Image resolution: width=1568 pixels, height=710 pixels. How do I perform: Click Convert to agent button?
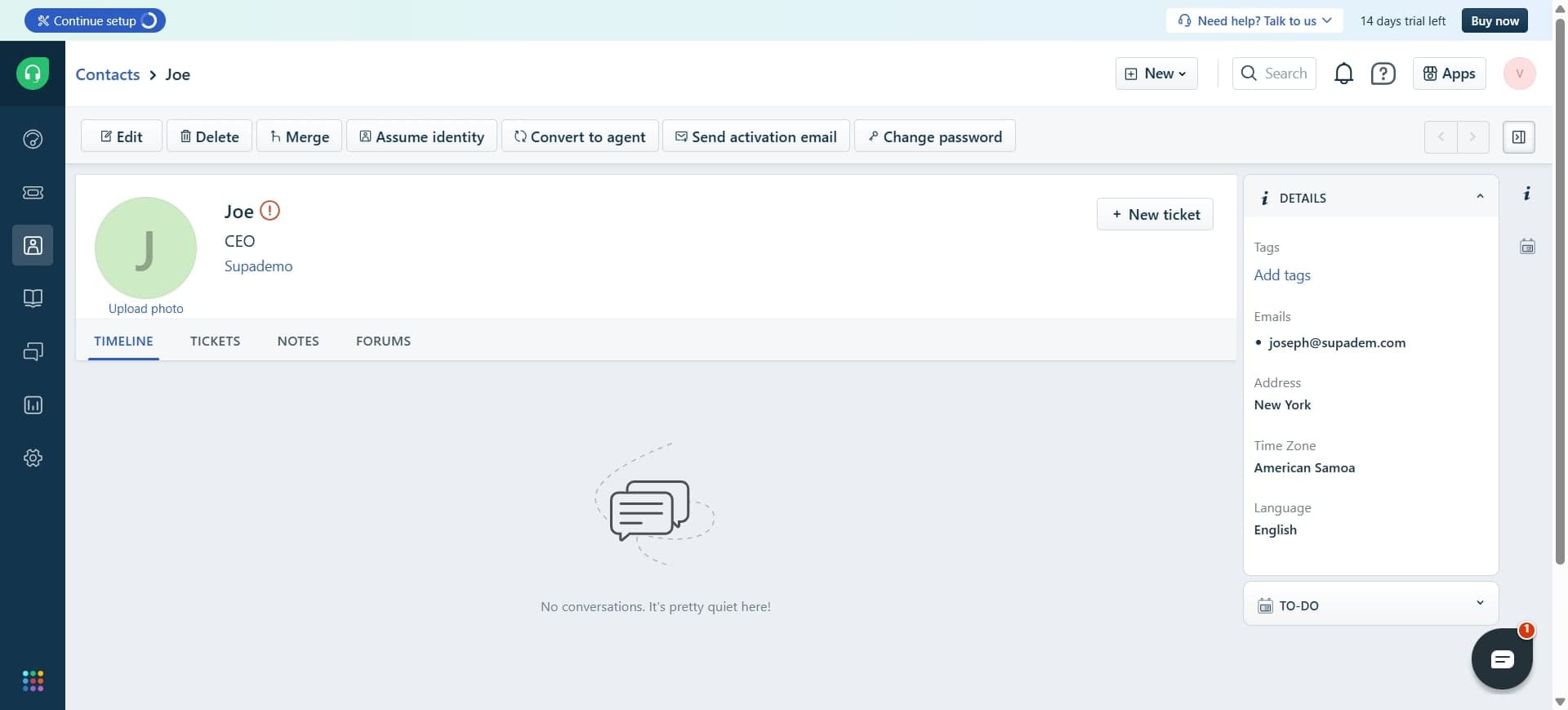580,136
